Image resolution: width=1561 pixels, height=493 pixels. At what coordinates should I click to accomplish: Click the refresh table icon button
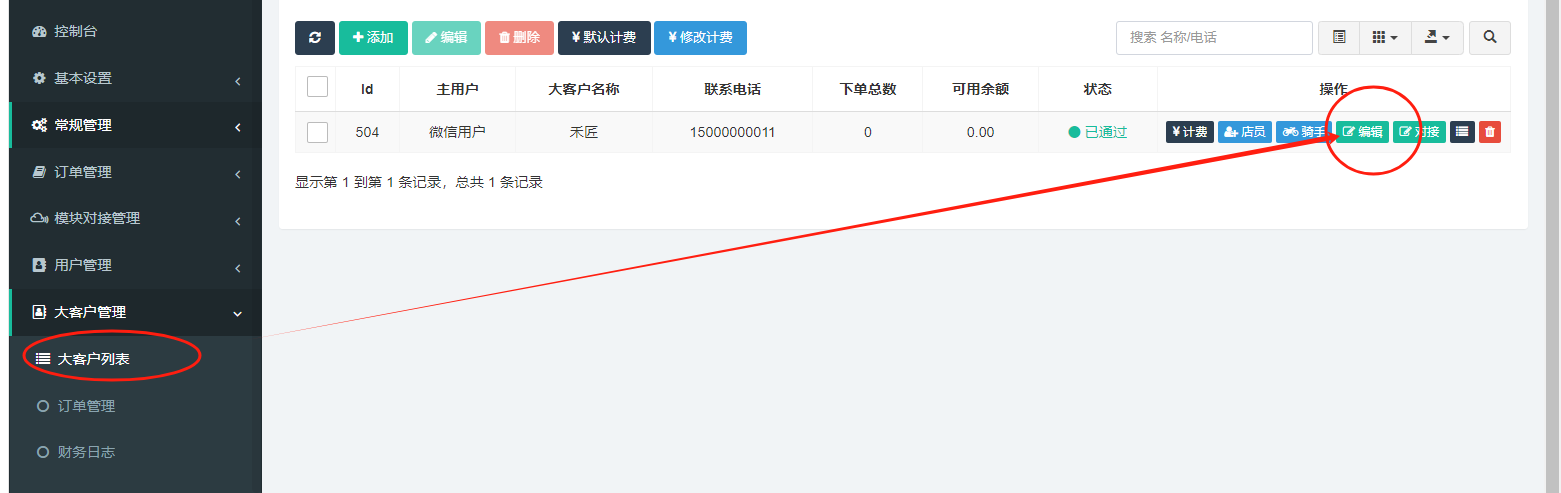click(315, 38)
